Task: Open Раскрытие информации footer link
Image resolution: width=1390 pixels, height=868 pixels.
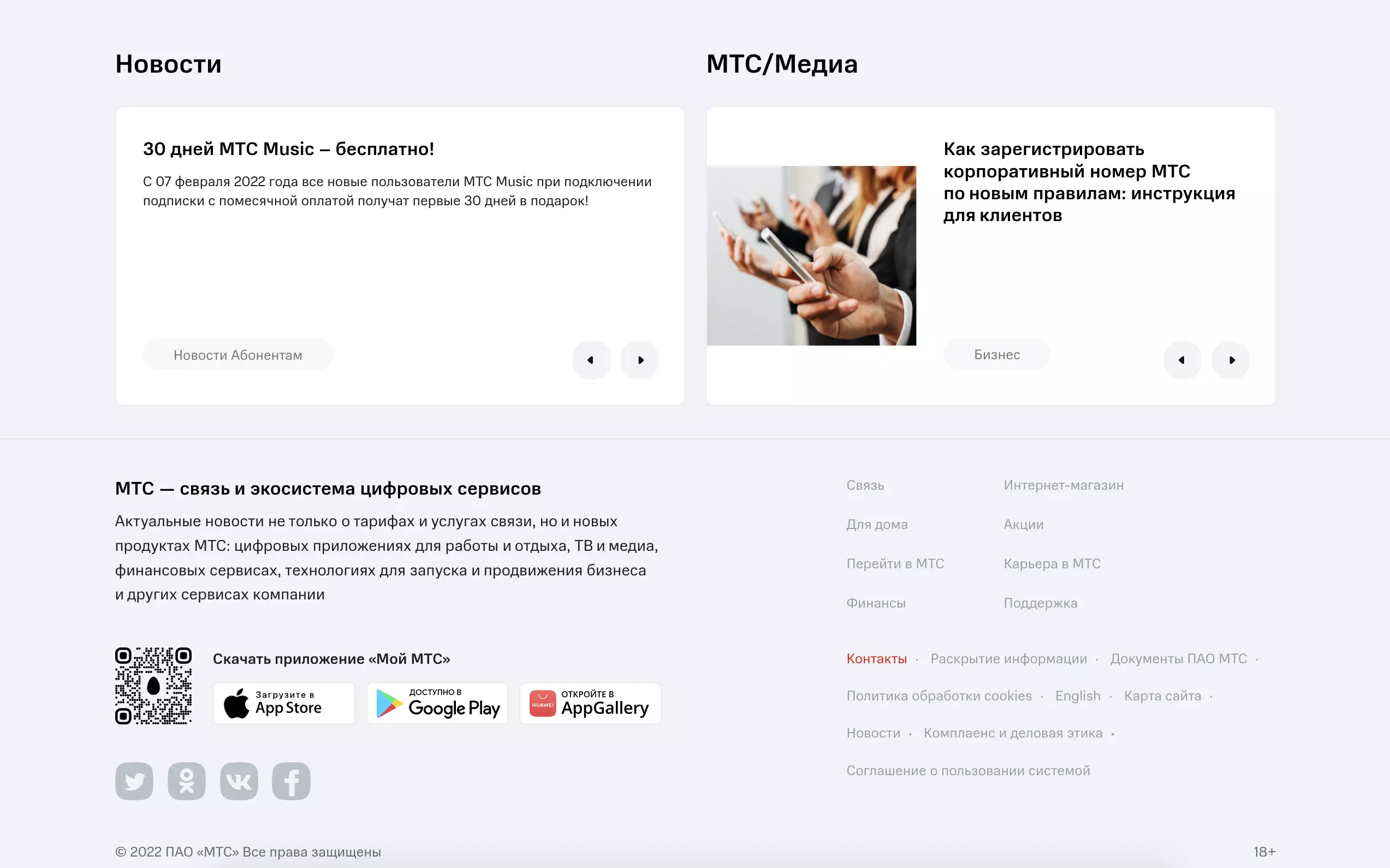Action: pos(1008,658)
